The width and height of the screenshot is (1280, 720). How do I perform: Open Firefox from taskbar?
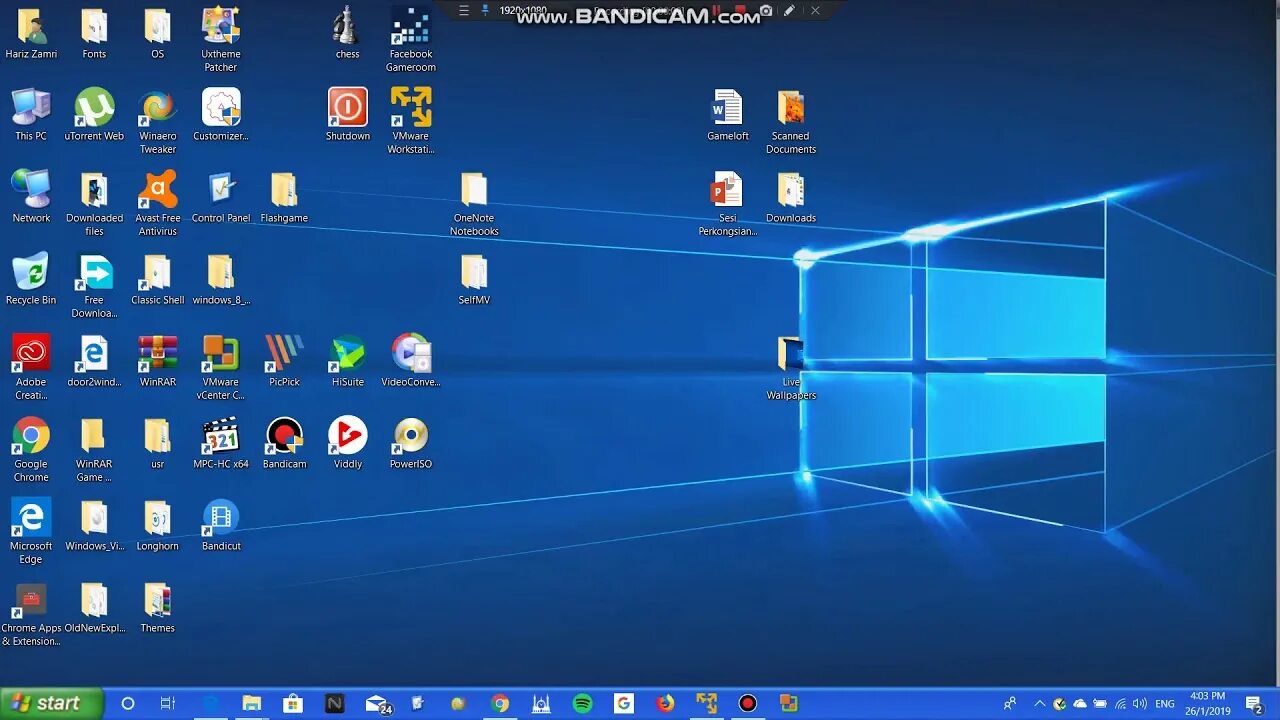665,704
